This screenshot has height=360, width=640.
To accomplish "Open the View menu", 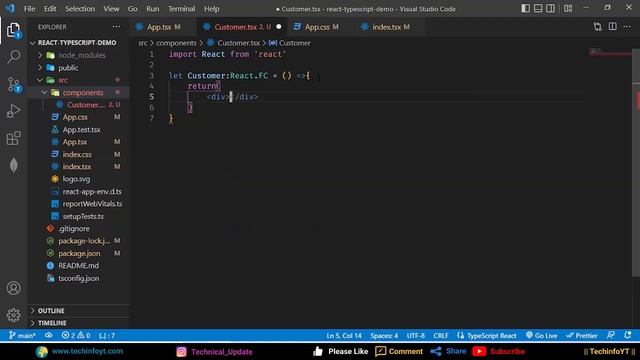I will pyautogui.click(x=111, y=9).
